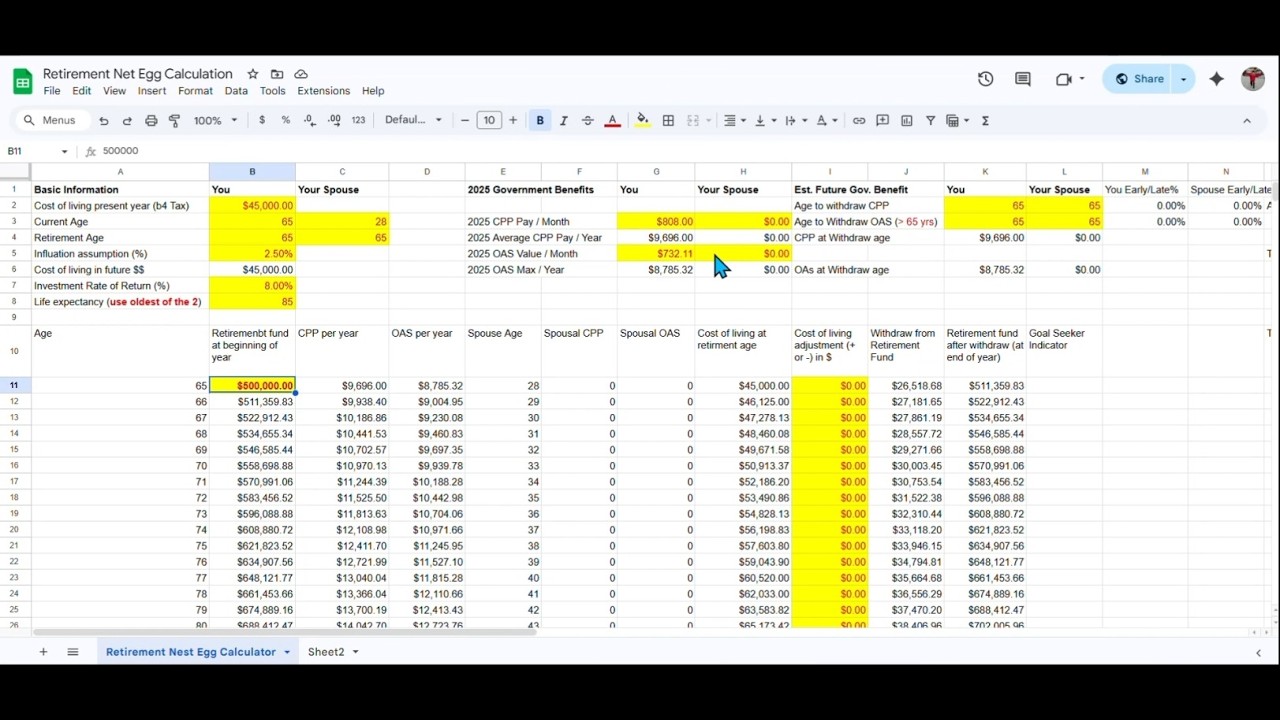
Task: Click the Redo icon in the toolbar
Action: click(x=127, y=121)
